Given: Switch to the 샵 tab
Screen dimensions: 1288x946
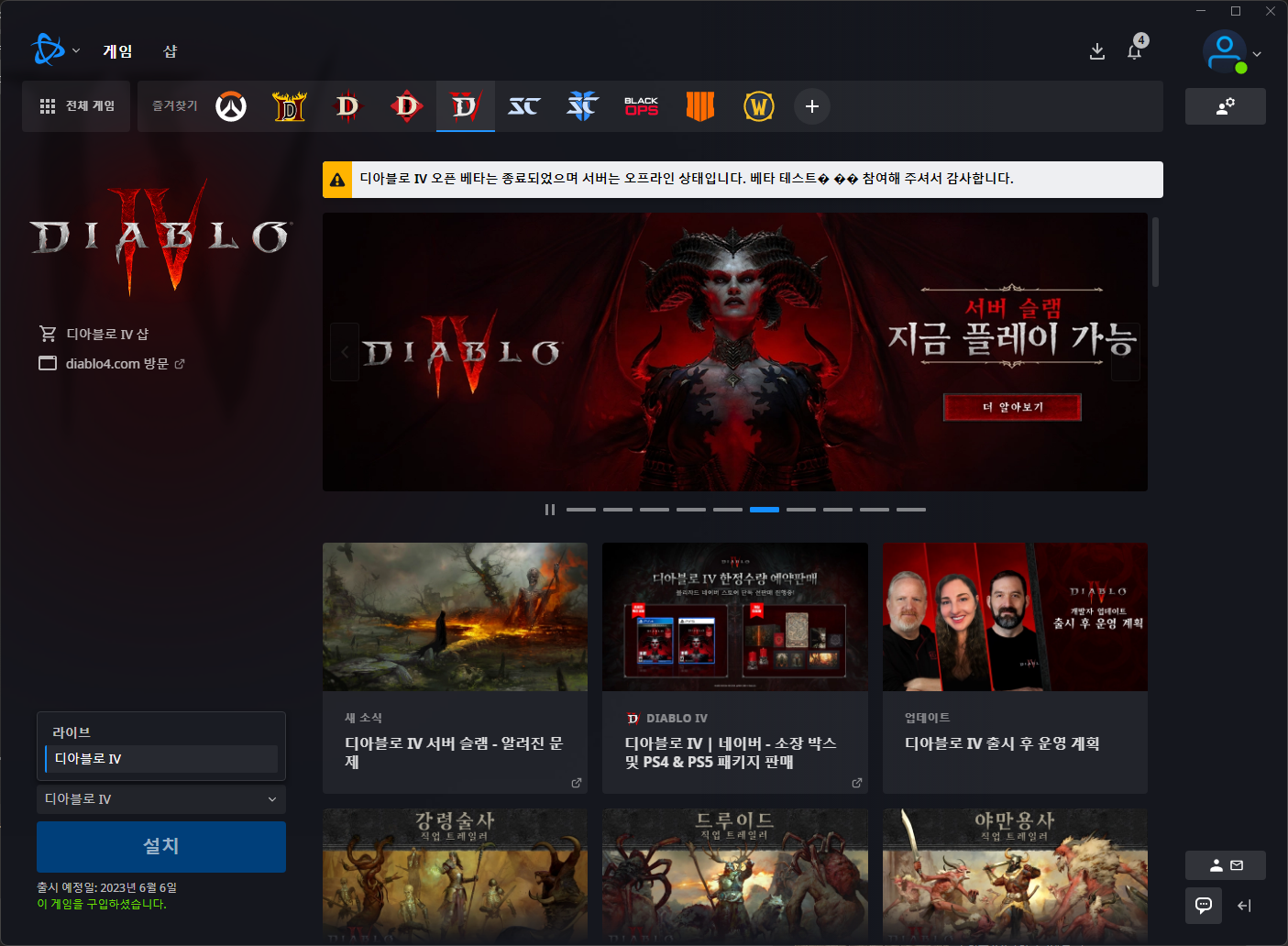Looking at the screenshot, I should (170, 51).
